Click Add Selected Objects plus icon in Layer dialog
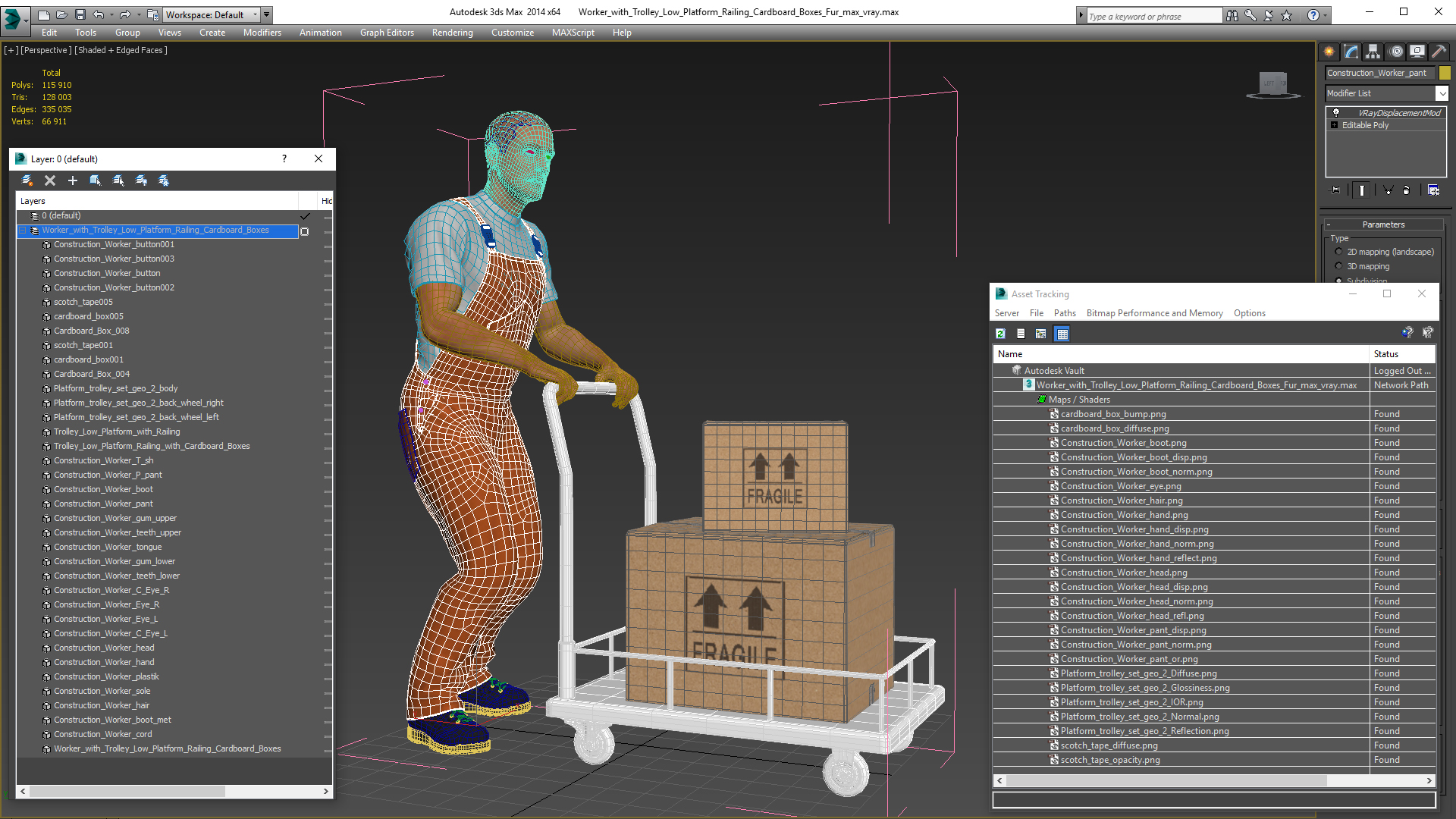 click(73, 180)
